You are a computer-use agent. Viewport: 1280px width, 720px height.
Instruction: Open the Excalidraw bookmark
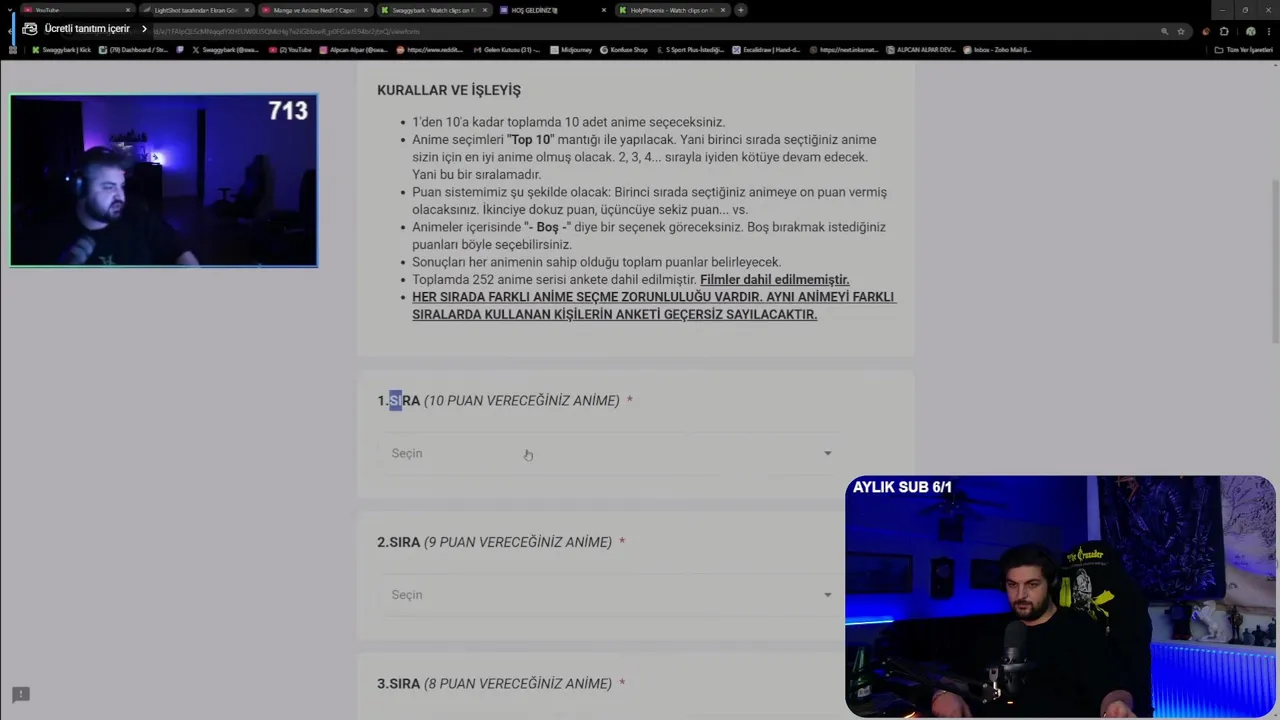tap(766, 49)
